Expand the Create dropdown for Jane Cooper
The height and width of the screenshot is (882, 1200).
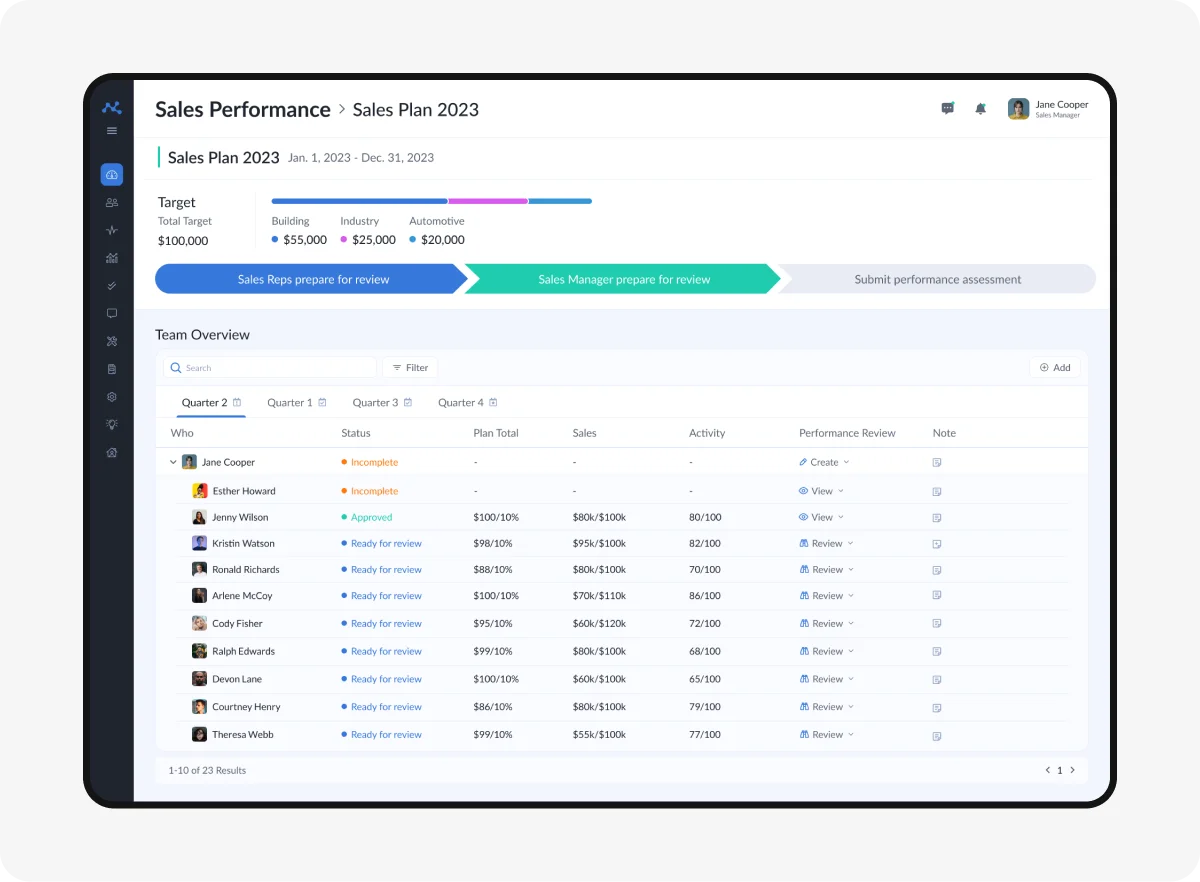(824, 463)
